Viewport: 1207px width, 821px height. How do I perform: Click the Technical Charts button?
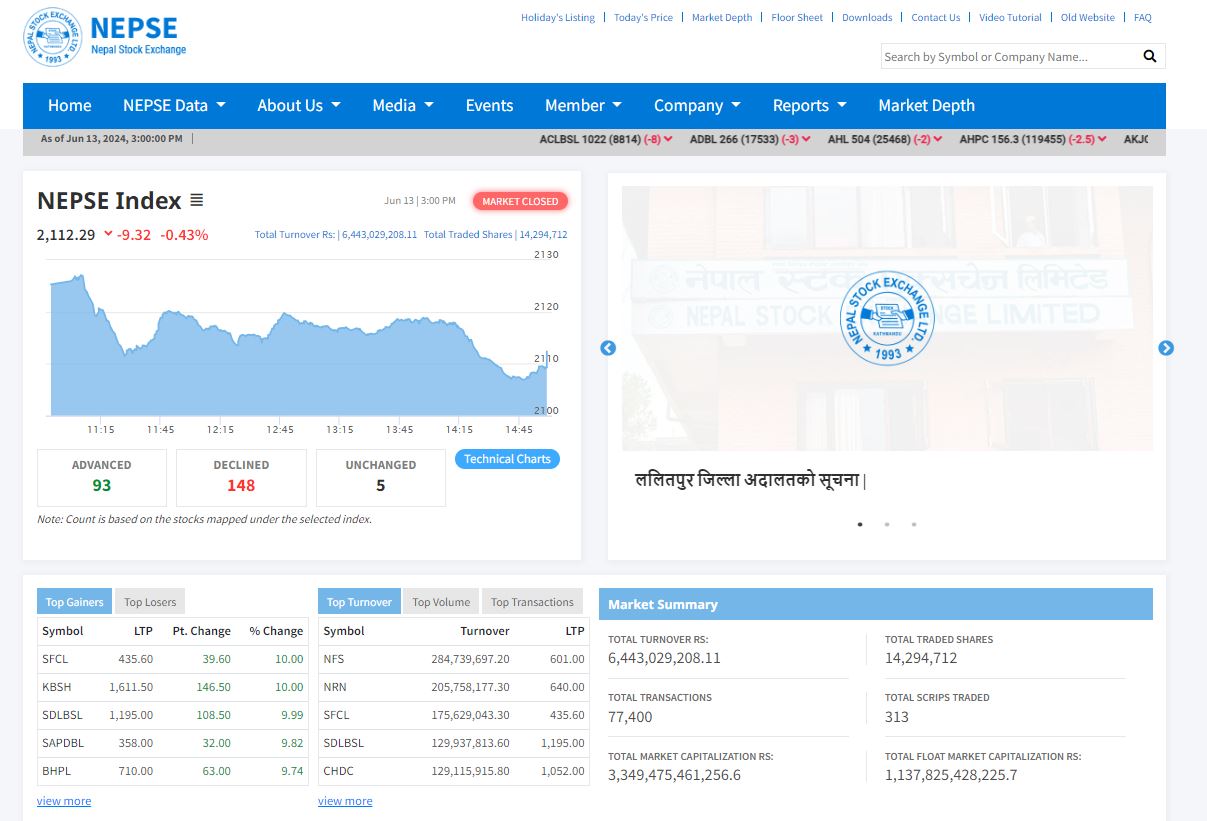[507, 459]
